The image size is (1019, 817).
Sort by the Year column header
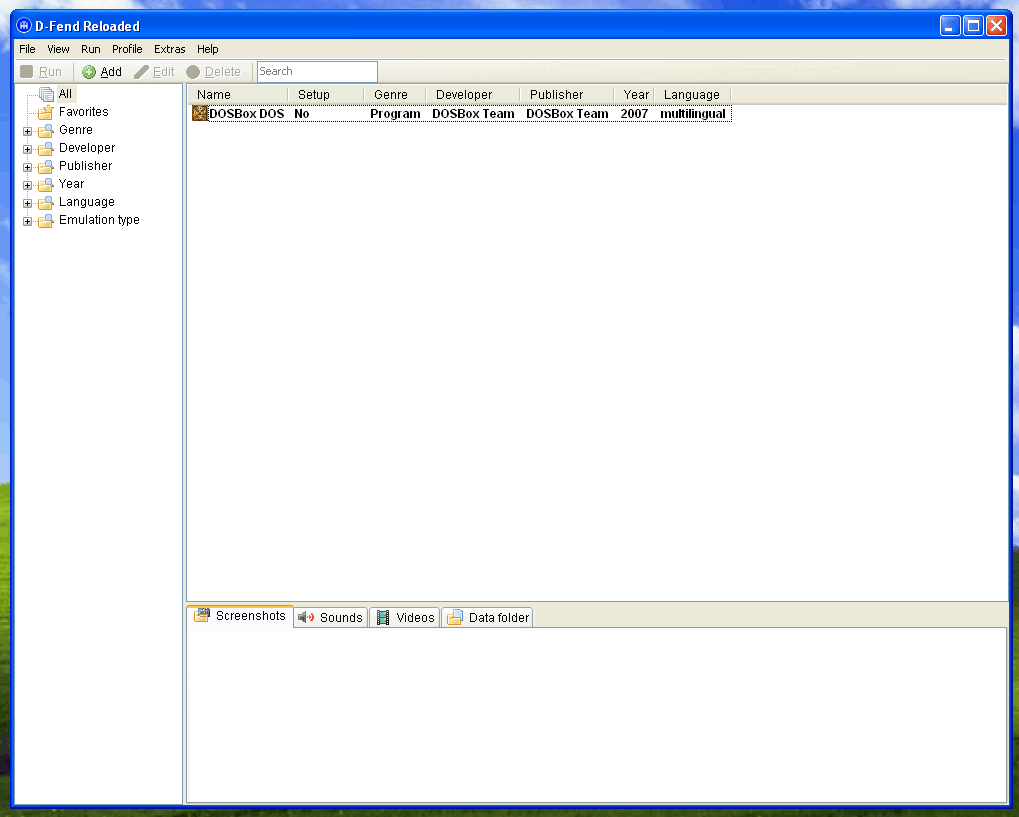pyautogui.click(x=634, y=95)
